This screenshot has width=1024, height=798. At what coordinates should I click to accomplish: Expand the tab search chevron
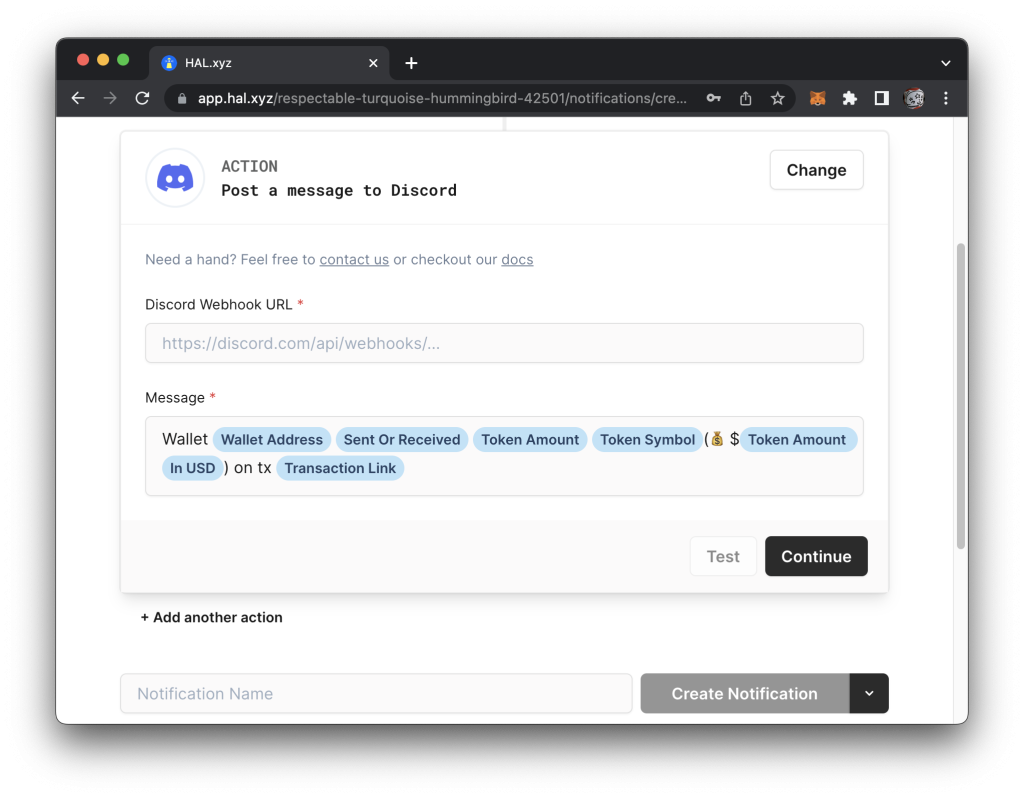946,63
